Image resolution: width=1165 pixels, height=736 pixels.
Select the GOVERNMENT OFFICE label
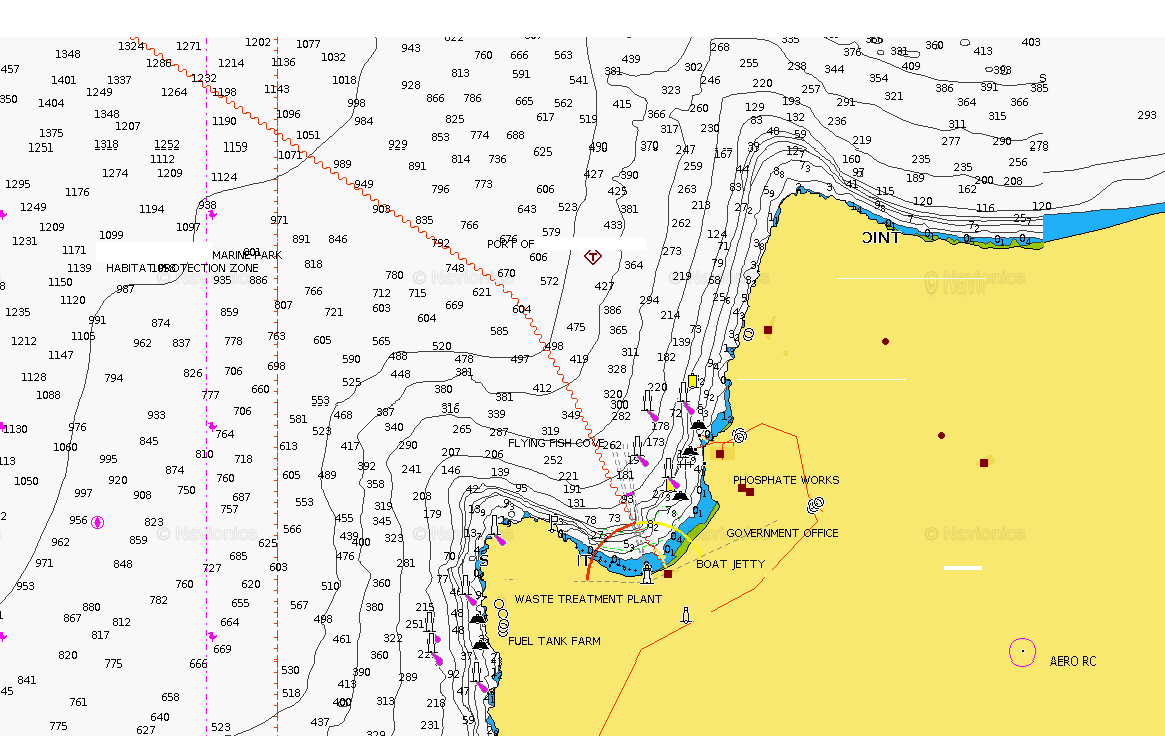pyautogui.click(x=782, y=533)
